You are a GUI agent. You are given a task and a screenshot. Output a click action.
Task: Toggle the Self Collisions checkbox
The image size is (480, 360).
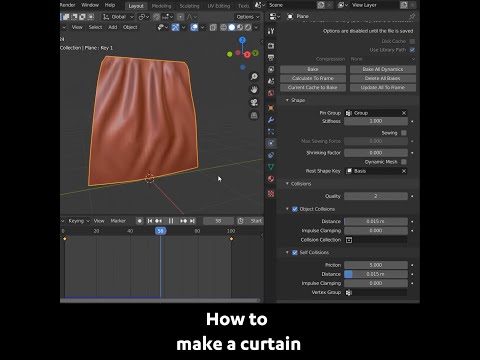pos(295,252)
